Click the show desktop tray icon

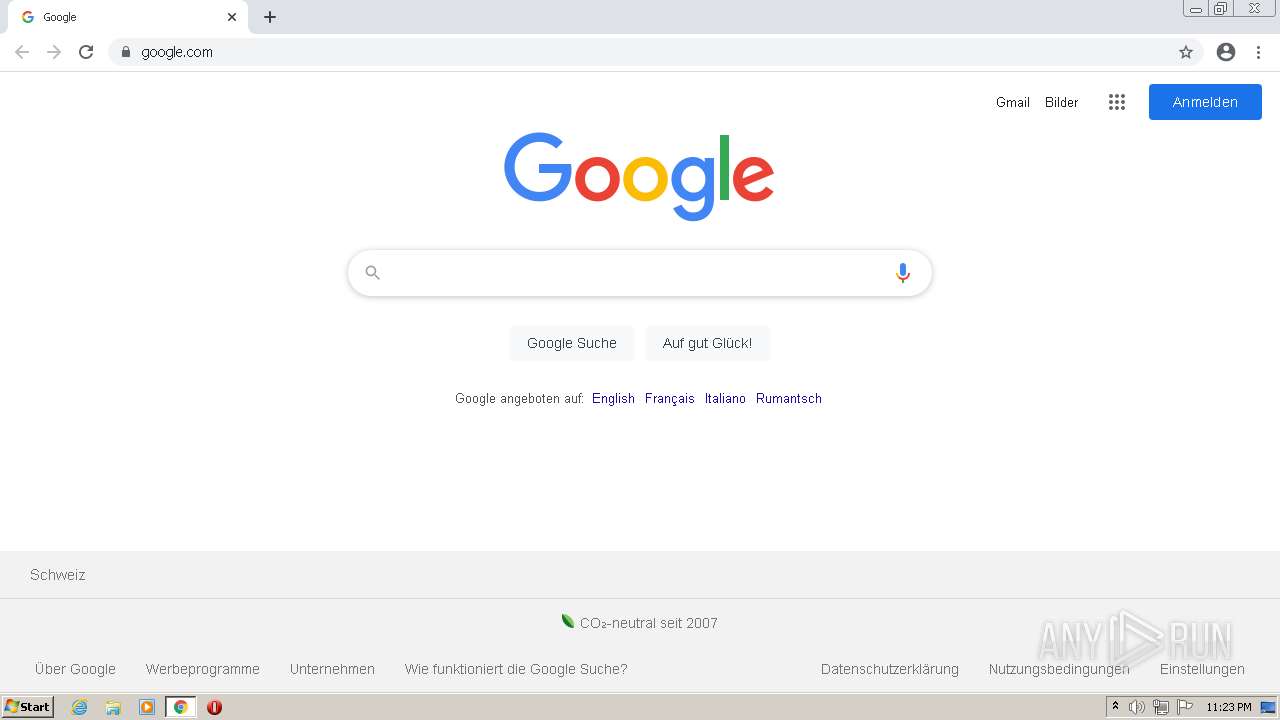pyautogui.click(x=1269, y=707)
